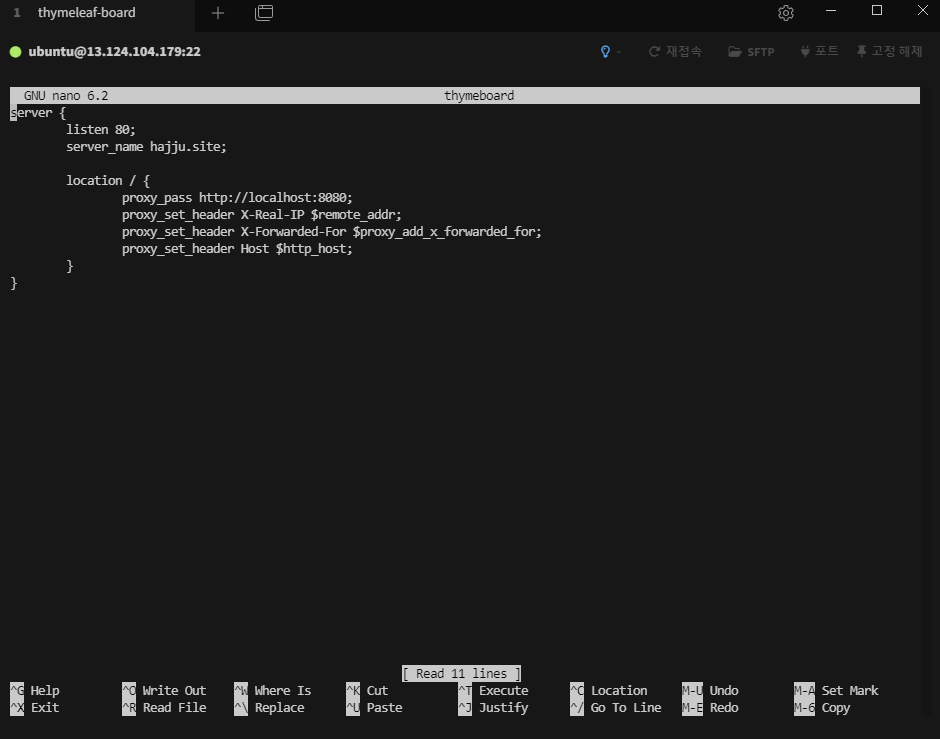Click the thymeboard file name in title bar

[x=479, y=95]
